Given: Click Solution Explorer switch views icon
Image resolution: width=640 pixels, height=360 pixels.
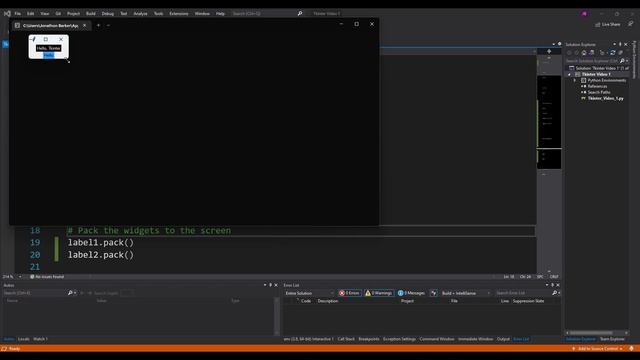Looking at the screenshot, I should [592, 53].
